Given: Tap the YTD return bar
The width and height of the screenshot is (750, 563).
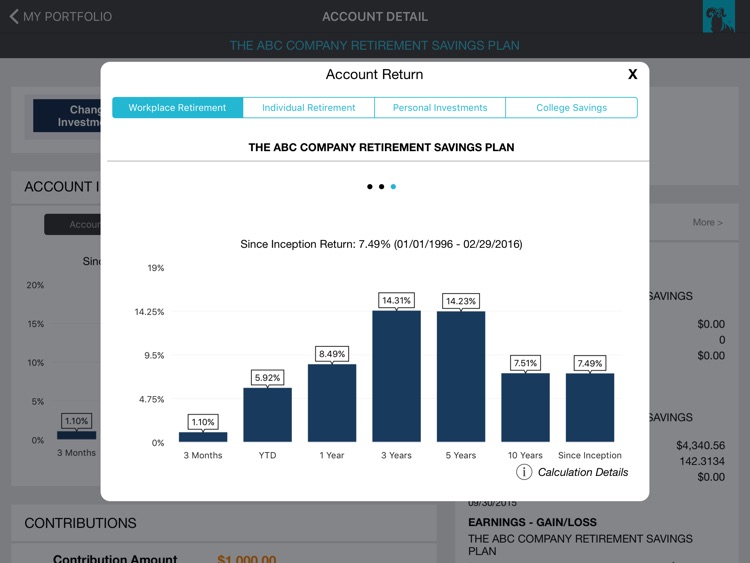Looking at the screenshot, I should click(x=267, y=415).
